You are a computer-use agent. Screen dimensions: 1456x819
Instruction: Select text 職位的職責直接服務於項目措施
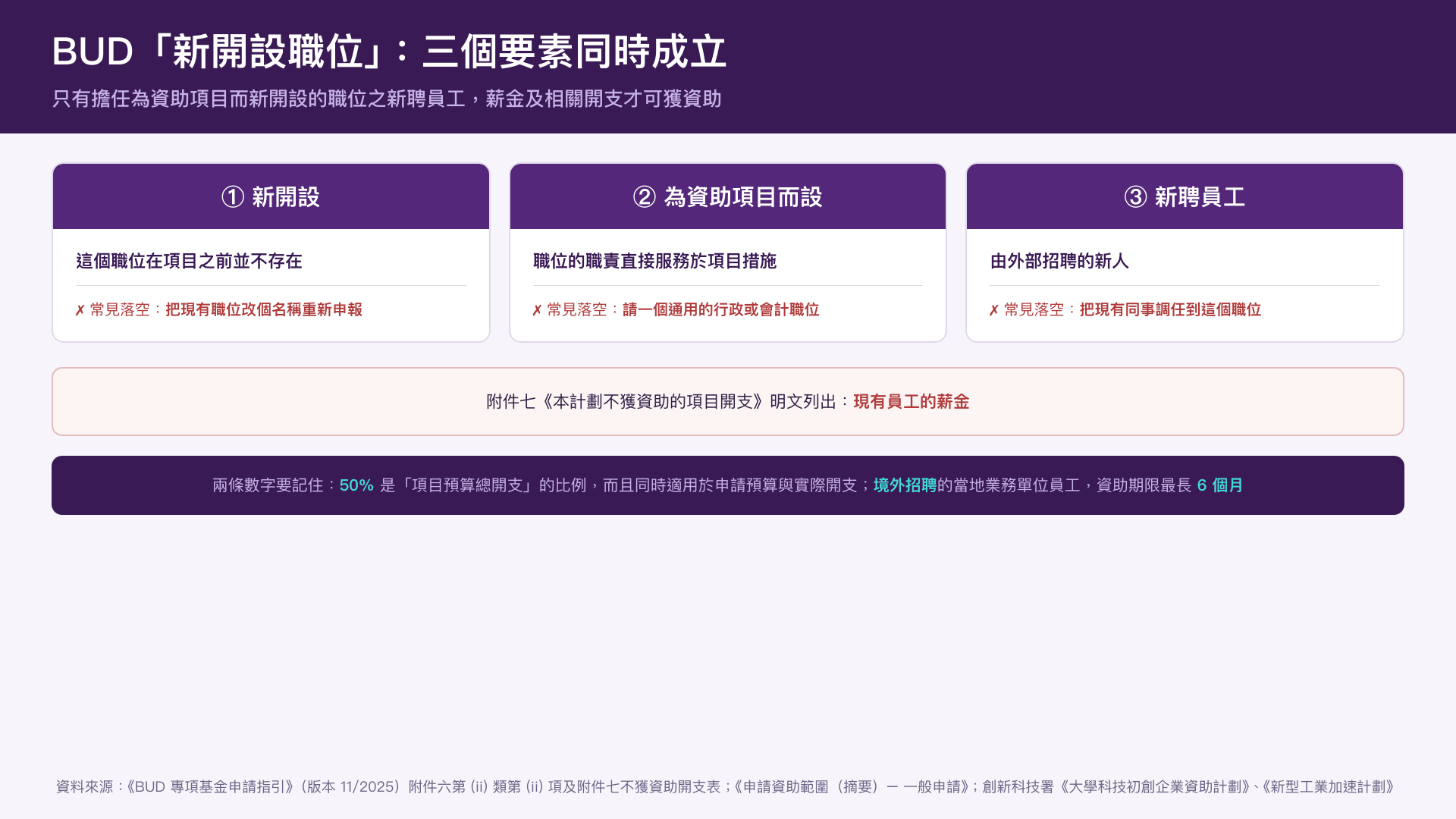coord(654,261)
